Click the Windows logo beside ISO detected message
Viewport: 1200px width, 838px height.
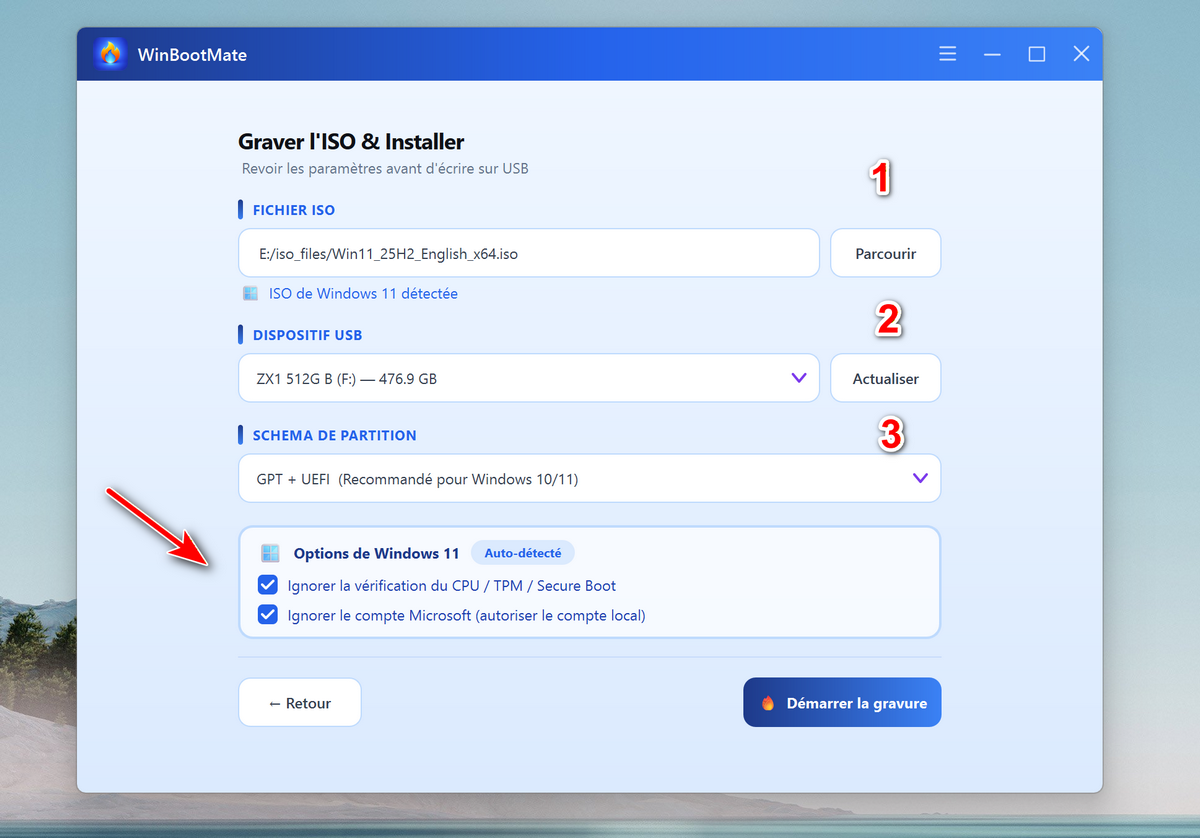click(x=251, y=294)
